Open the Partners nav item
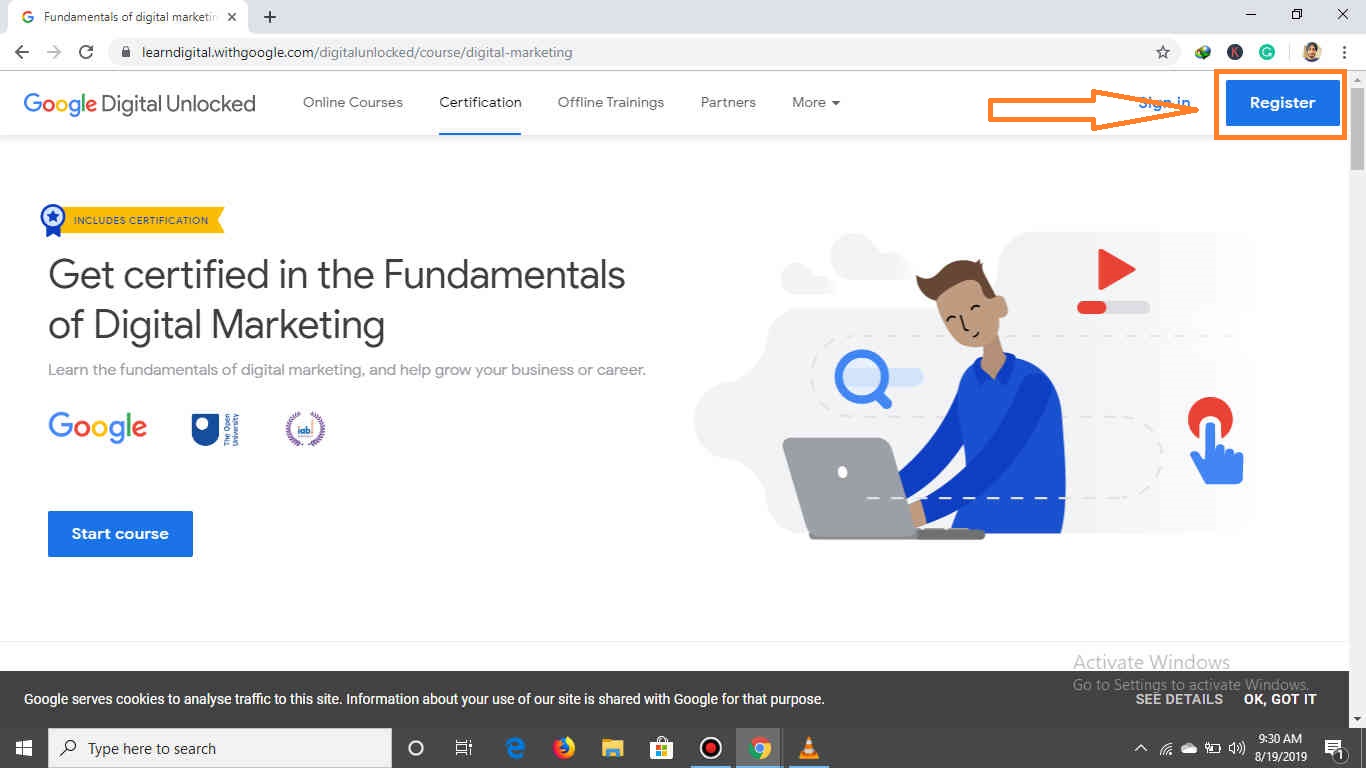Viewport: 1366px width, 768px height. [728, 102]
